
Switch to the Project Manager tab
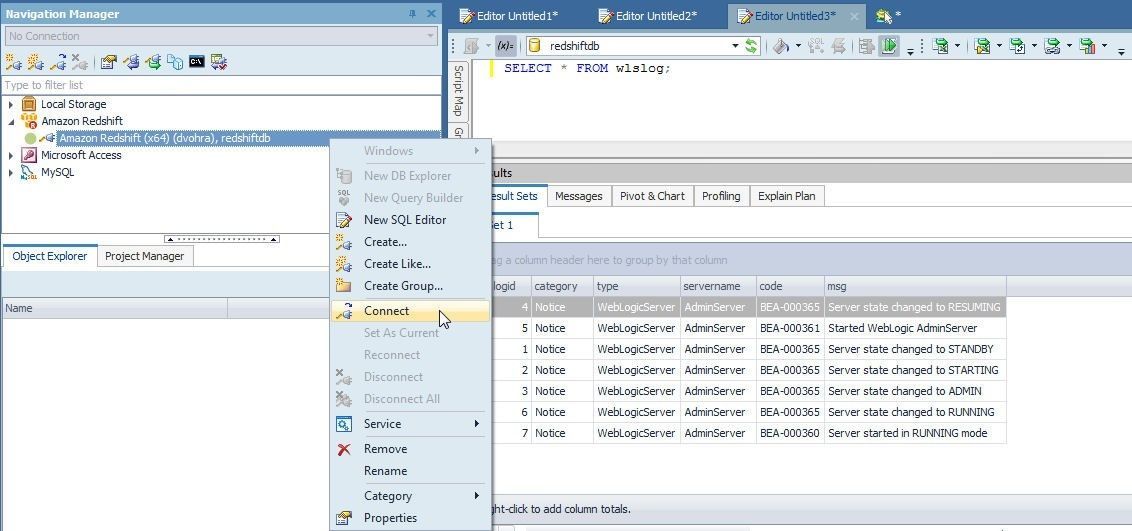[144, 255]
